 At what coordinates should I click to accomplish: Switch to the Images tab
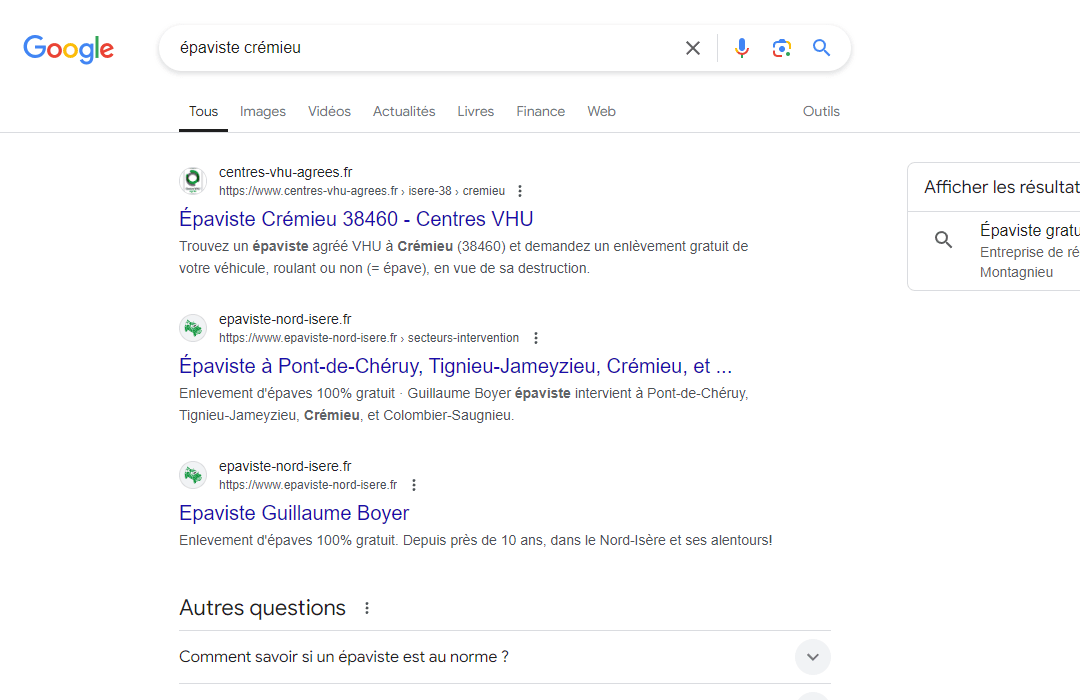[x=262, y=112]
